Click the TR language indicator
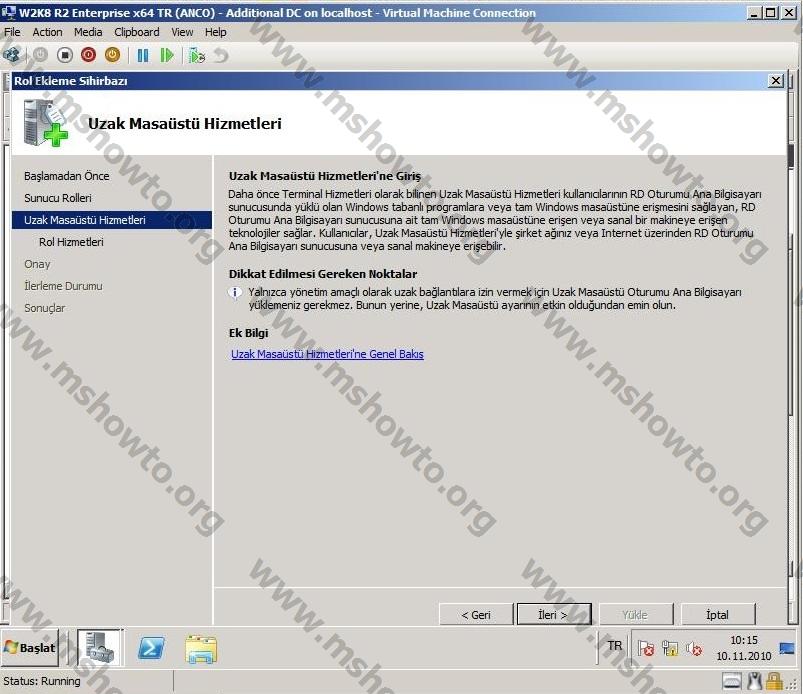 pos(615,646)
